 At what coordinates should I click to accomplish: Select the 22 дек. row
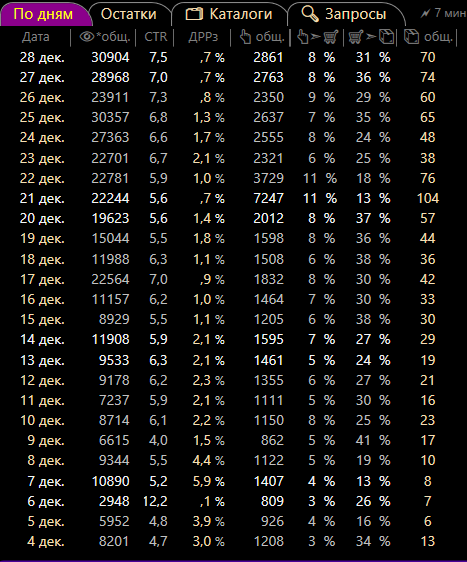[229, 178]
